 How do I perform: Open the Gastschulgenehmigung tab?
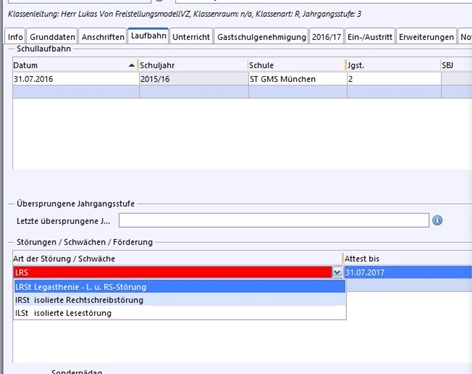pos(262,37)
